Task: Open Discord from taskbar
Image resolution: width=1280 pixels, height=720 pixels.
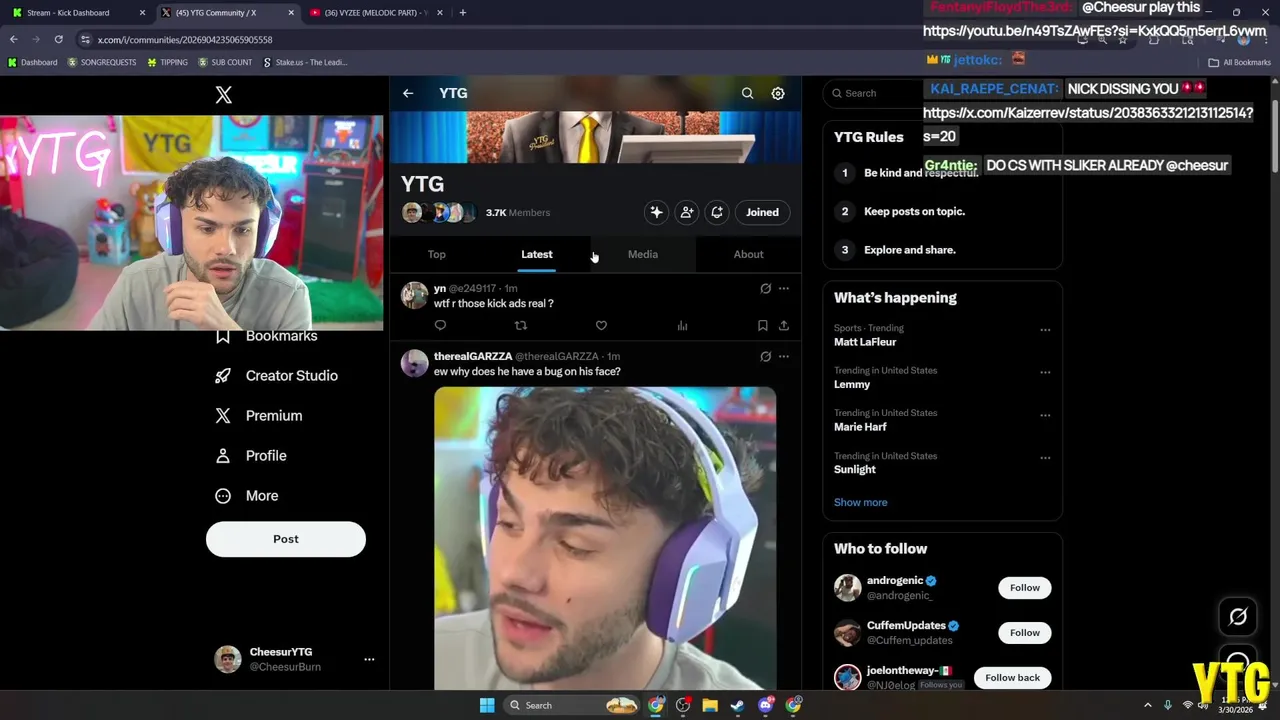Action: (766, 705)
